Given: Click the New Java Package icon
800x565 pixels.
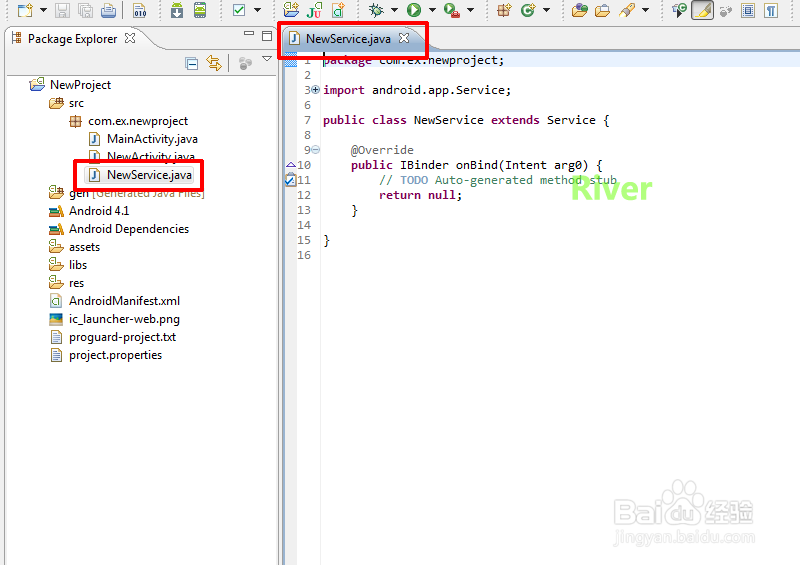Looking at the screenshot, I should coord(504,10).
